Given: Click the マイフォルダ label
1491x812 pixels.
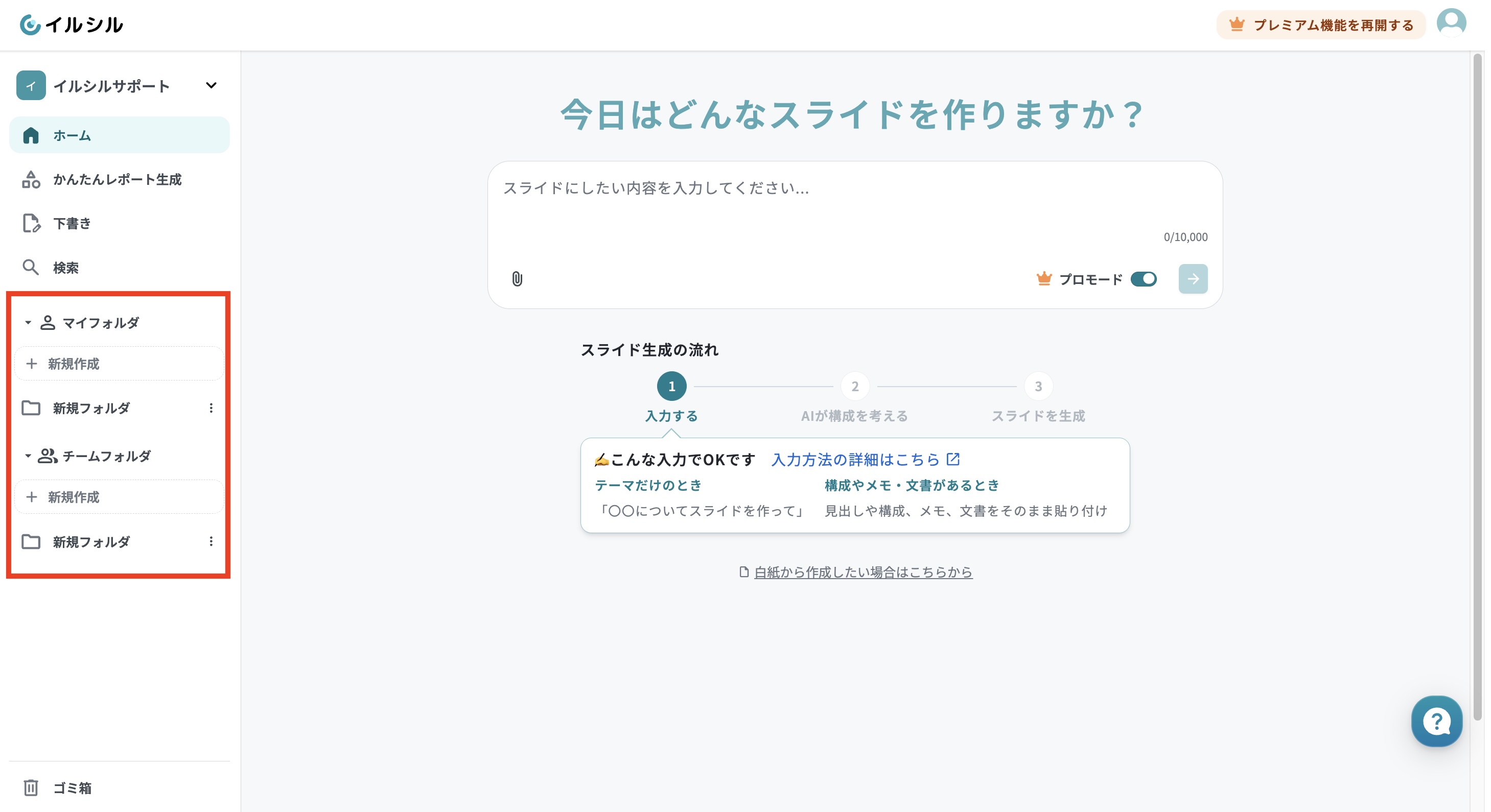Looking at the screenshot, I should pyautogui.click(x=101, y=323).
